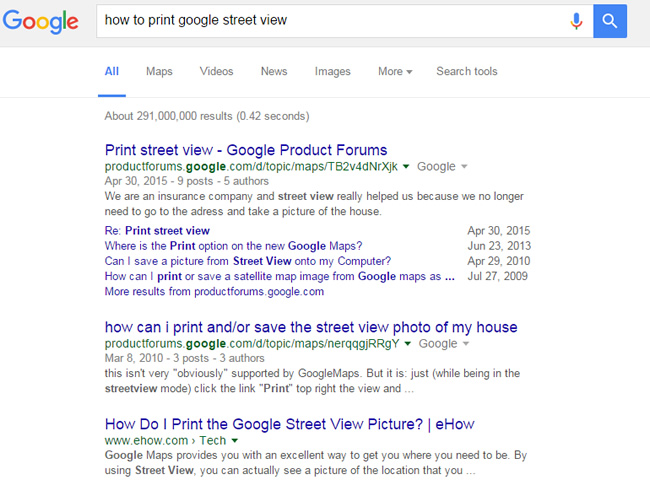Open the Google dropdown on second result
The height and width of the screenshot is (491, 650).
(444, 344)
